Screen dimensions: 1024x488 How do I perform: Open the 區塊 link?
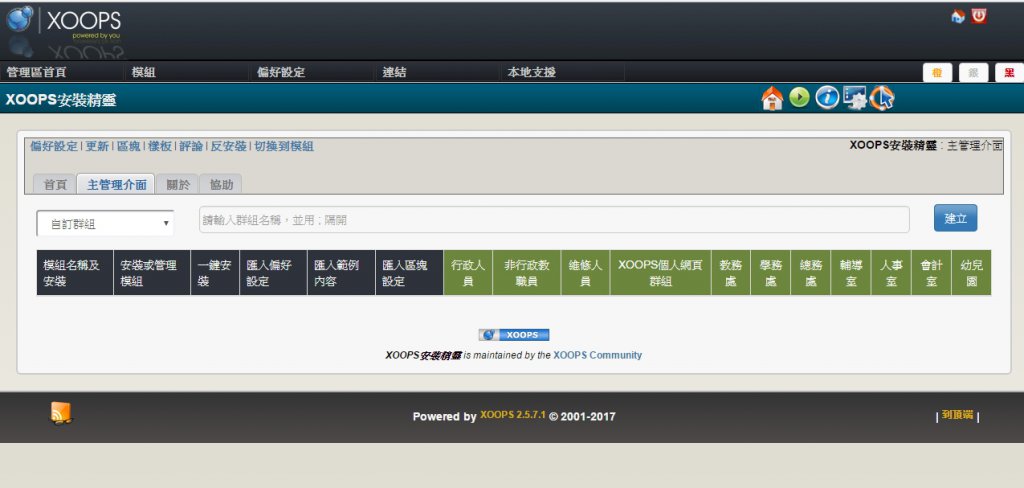(129, 146)
